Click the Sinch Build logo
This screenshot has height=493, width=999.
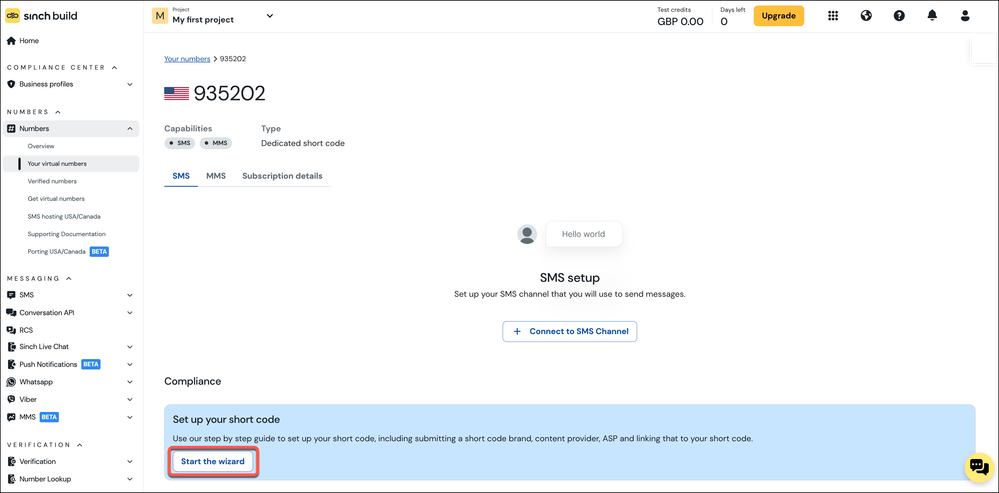tap(41, 15)
